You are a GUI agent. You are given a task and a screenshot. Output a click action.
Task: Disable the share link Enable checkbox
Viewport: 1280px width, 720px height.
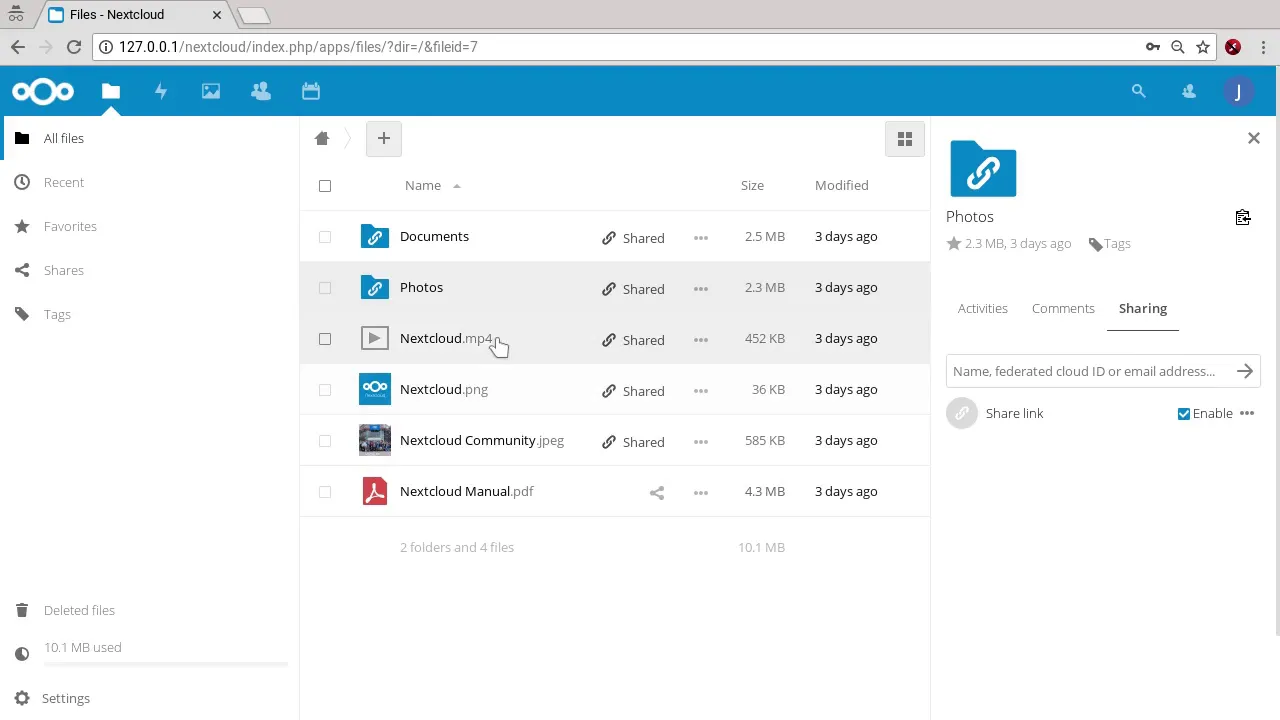tap(1184, 414)
